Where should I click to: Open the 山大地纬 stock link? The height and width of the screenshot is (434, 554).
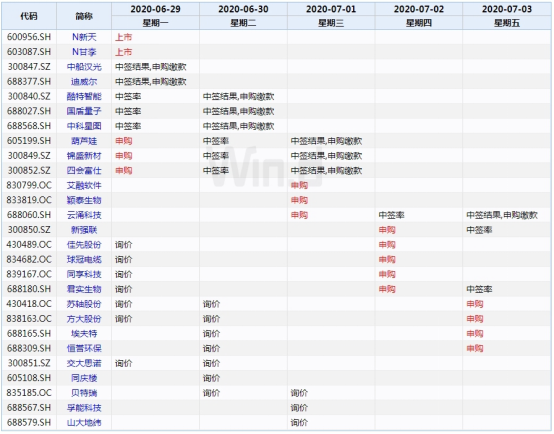pyautogui.click(x=84, y=423)
